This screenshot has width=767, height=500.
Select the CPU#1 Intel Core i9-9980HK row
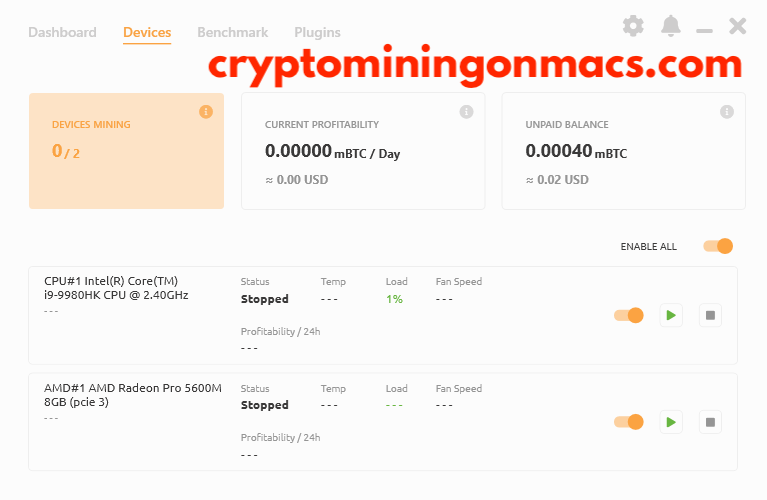tap(383, 316)
